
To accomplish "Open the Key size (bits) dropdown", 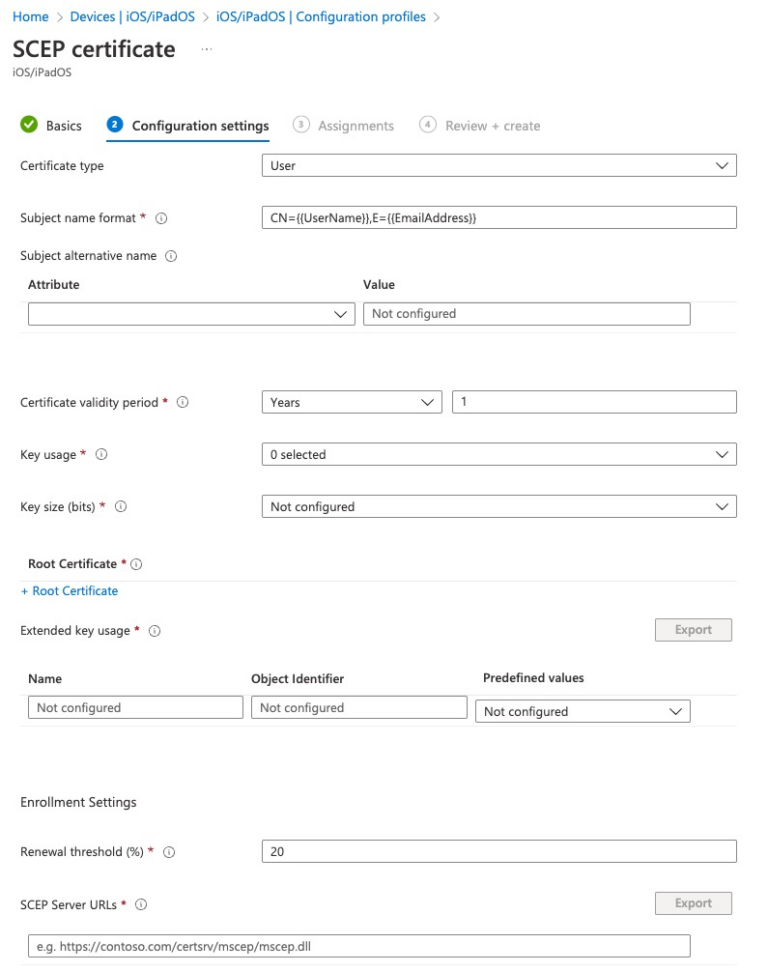I will point(498,507).
